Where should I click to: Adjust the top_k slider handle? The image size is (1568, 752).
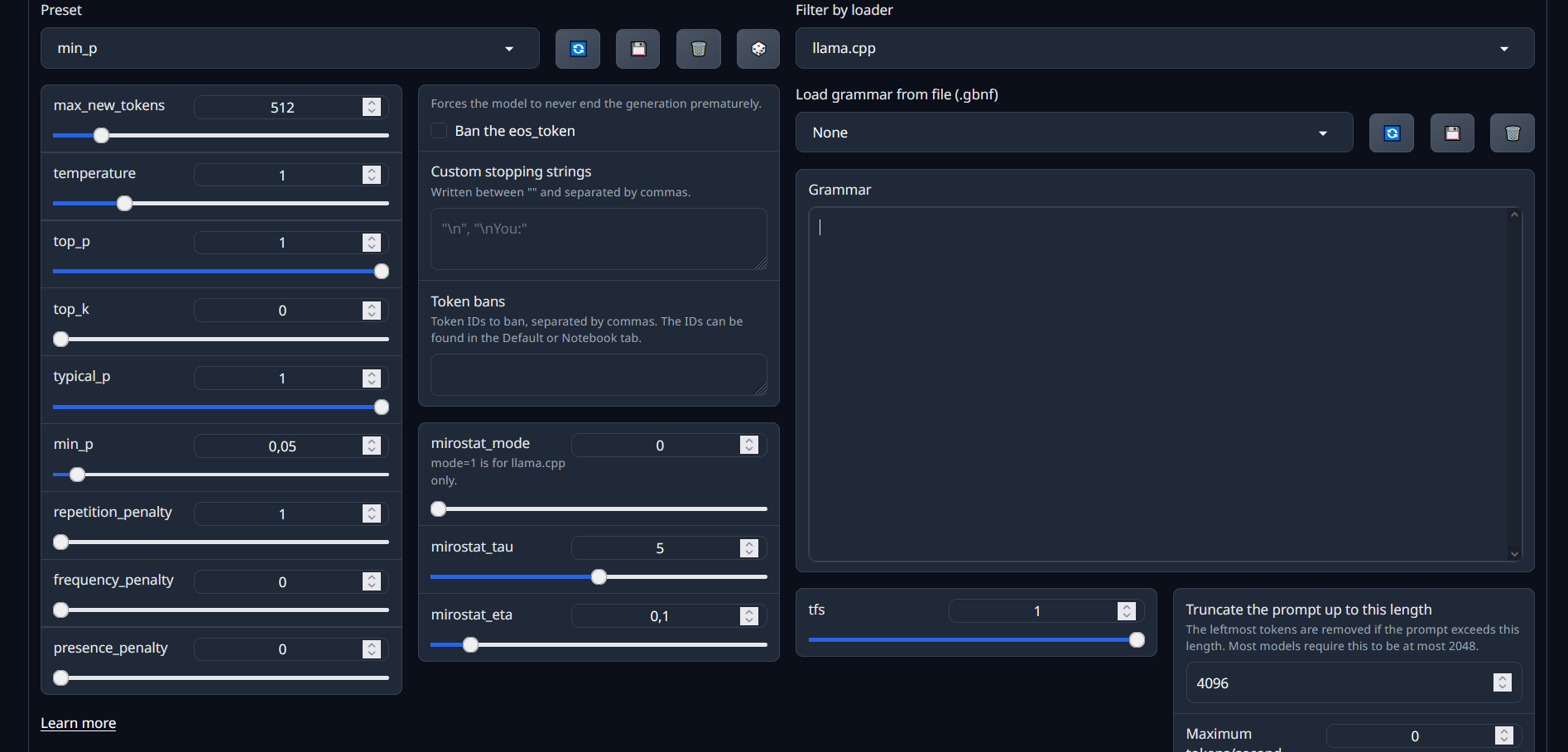pos(61,339)
